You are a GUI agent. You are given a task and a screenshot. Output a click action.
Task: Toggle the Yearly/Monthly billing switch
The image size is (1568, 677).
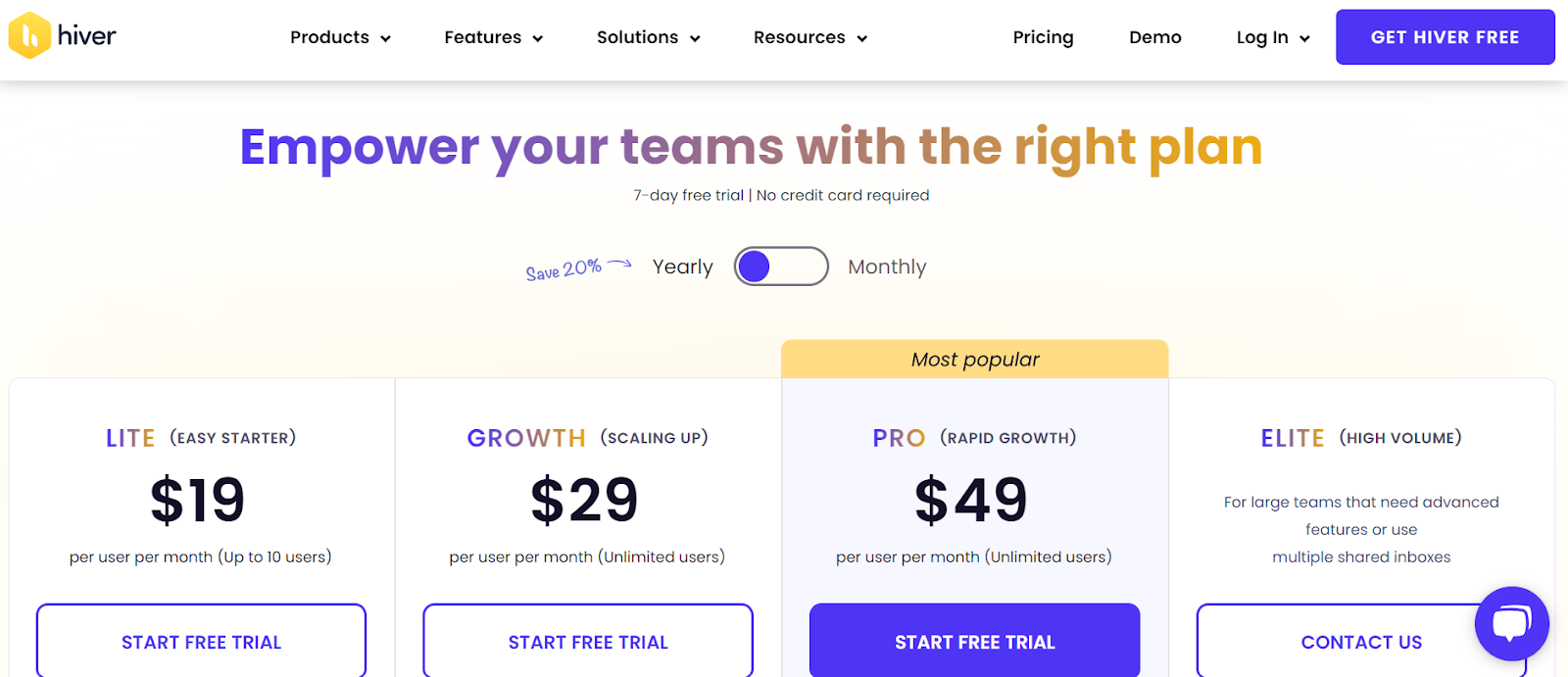(x=781, y=266)
